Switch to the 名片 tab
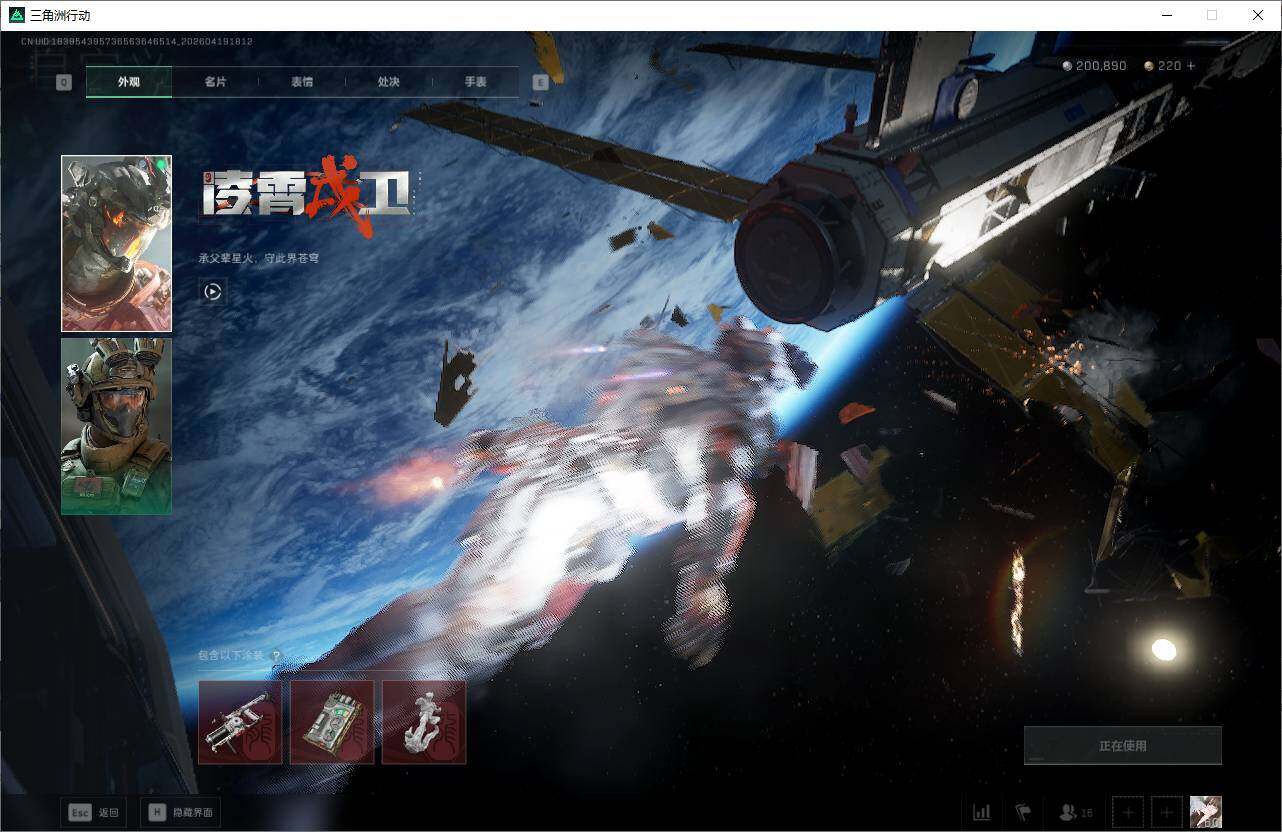The image size is (1282, 832). click(214, 82)
